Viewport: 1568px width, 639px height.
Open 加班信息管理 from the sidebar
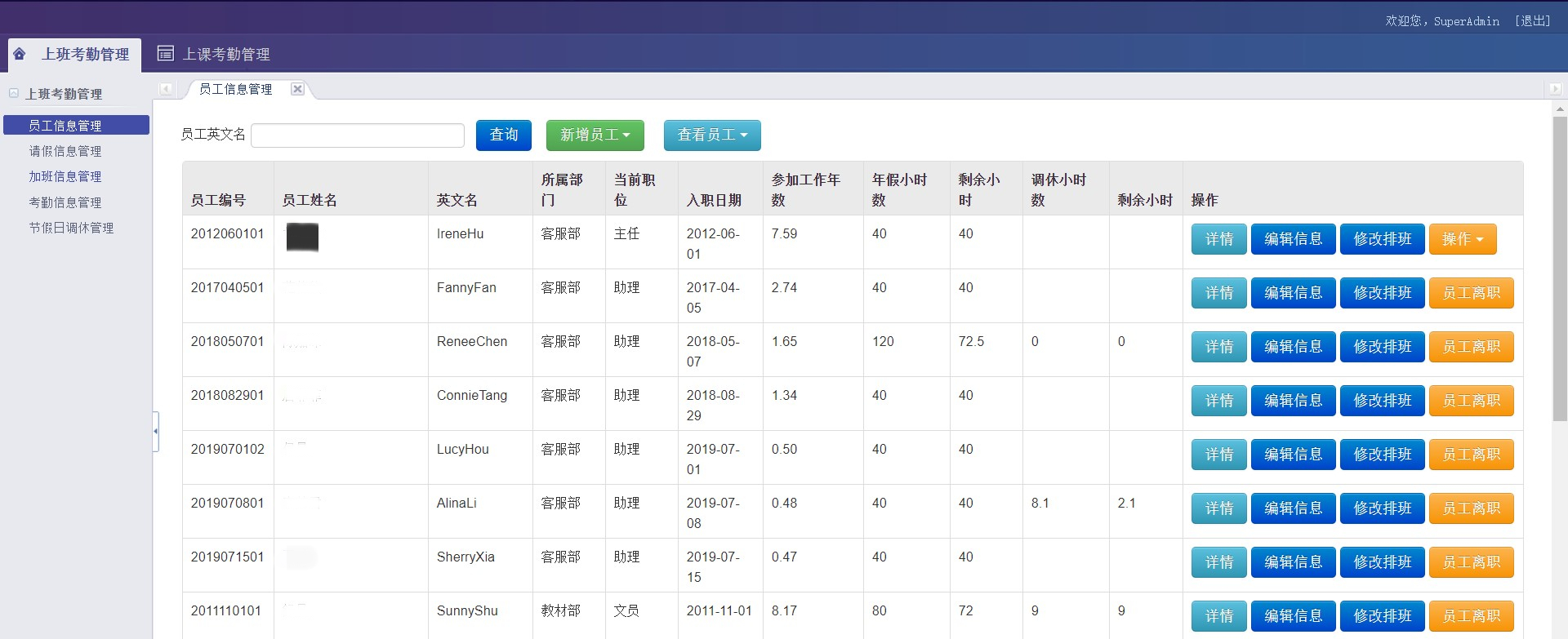65,176
